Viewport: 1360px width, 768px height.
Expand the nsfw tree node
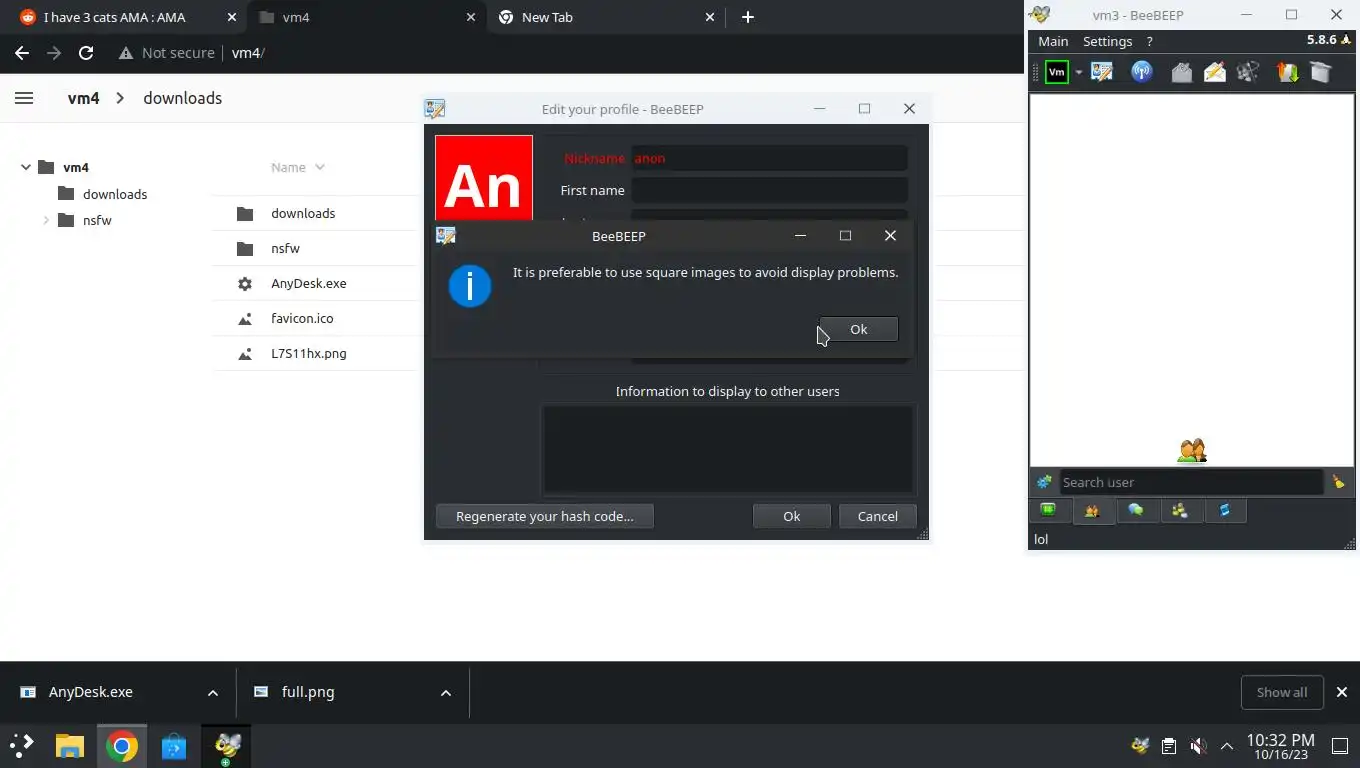(x=46, y=220)
